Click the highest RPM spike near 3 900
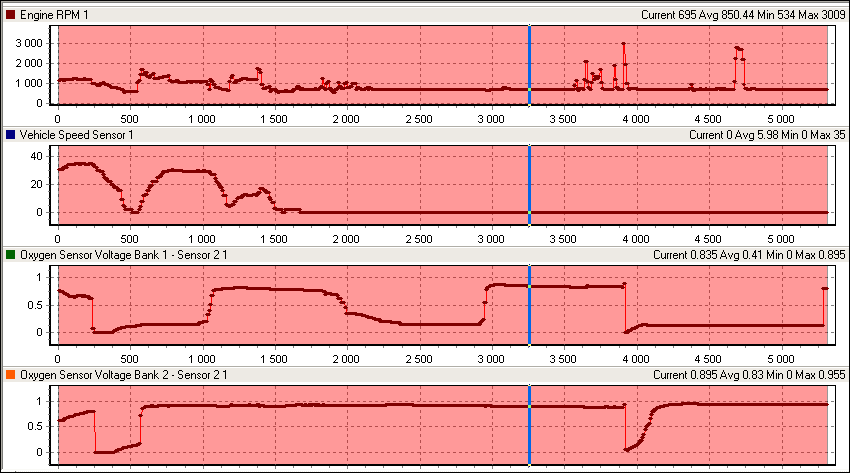 point(623,44)
